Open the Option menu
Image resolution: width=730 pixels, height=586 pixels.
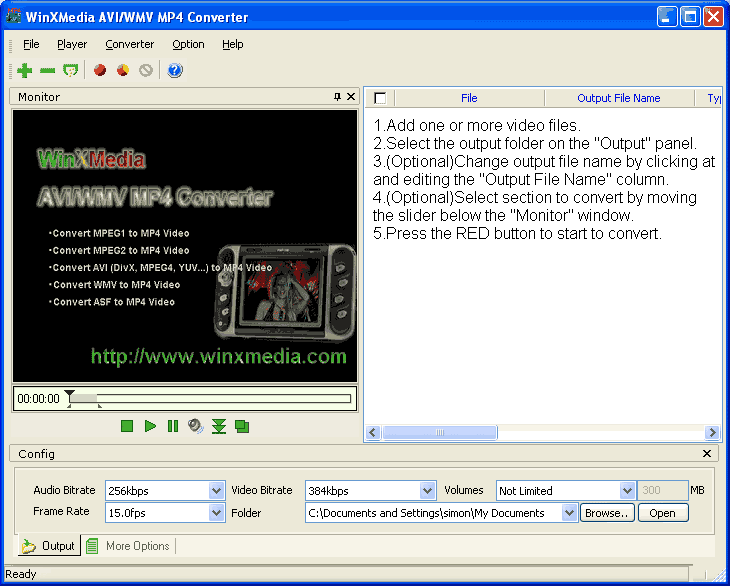pyautogui.click(x=188, y=44)
